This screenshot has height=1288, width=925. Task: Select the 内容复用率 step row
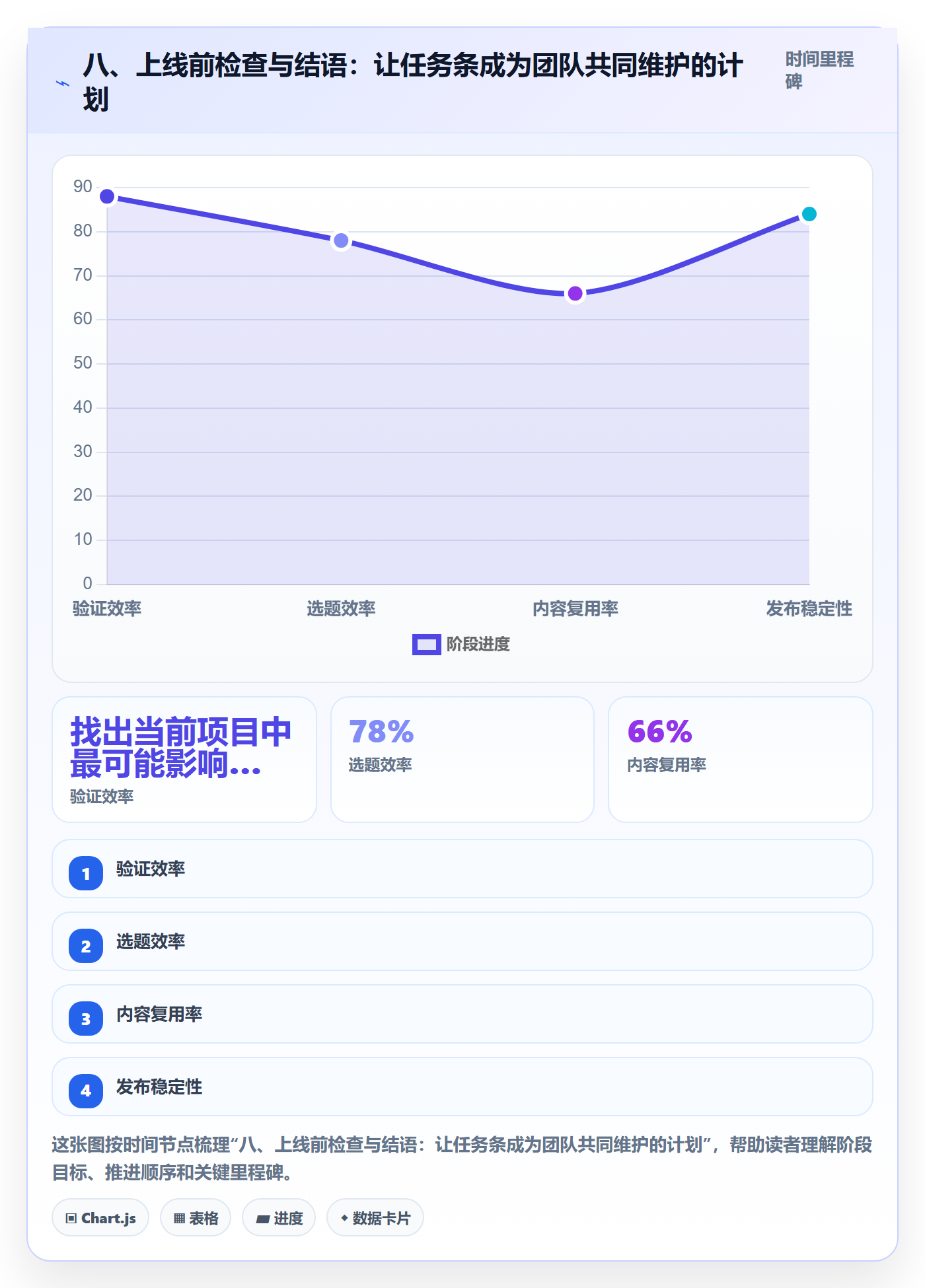click(x=462, y=1014)
